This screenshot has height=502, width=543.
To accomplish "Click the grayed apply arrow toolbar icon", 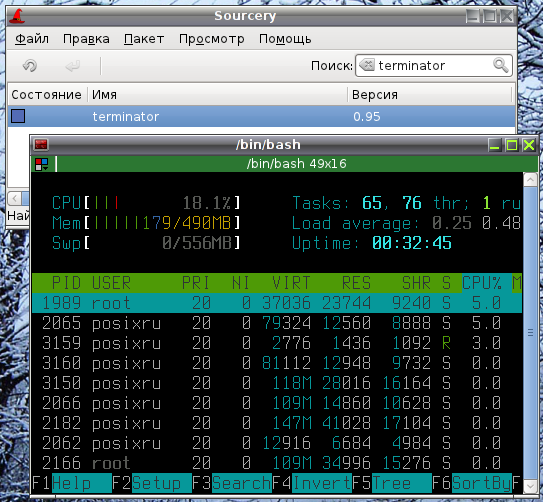I will (x=72, y=65).
